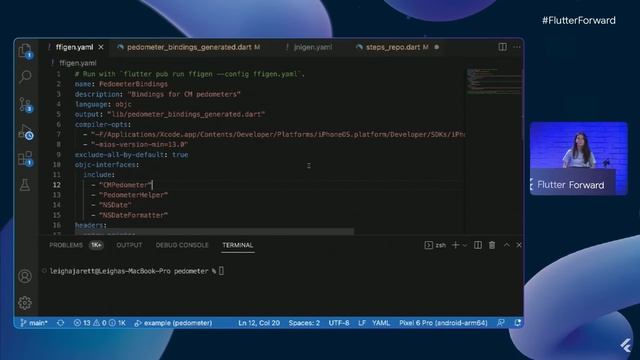Open the Debug Console panel tab
The width and height of the screenshot is (640, 360).
(x=182, y=245)
